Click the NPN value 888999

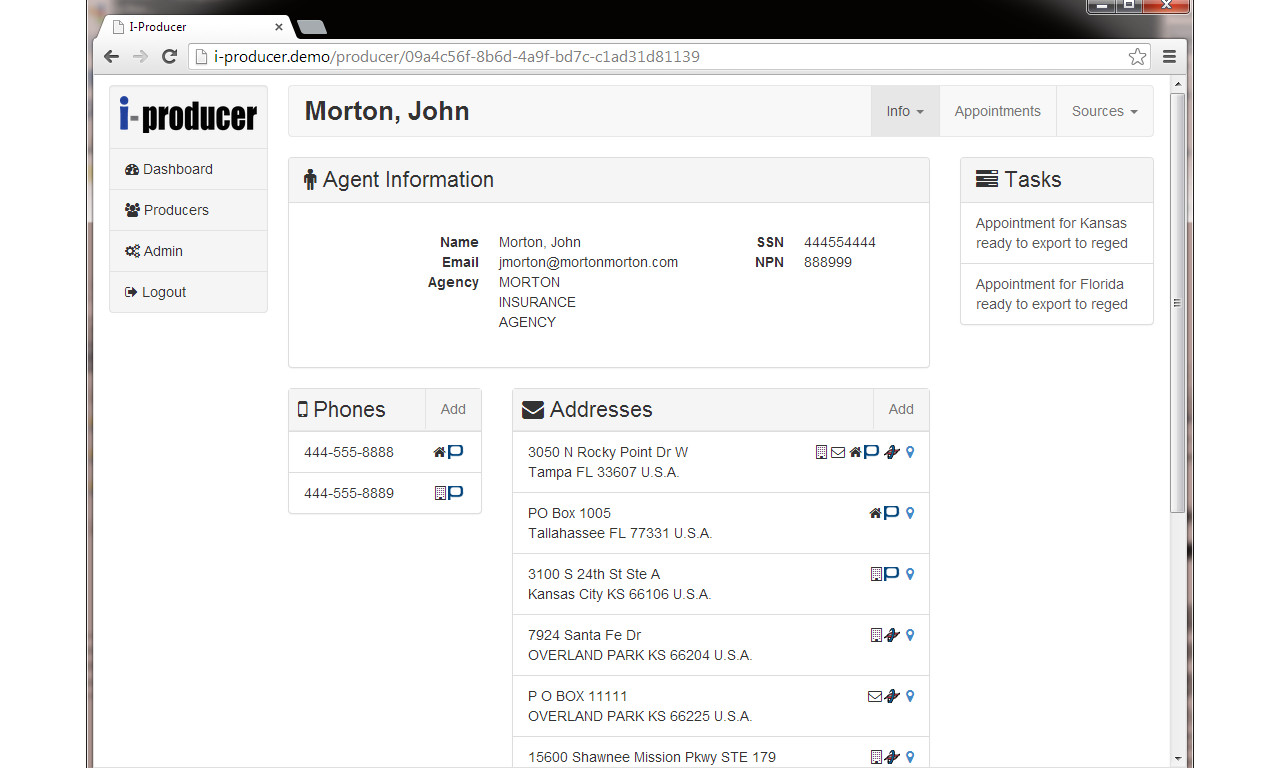(x=828, y=262)
